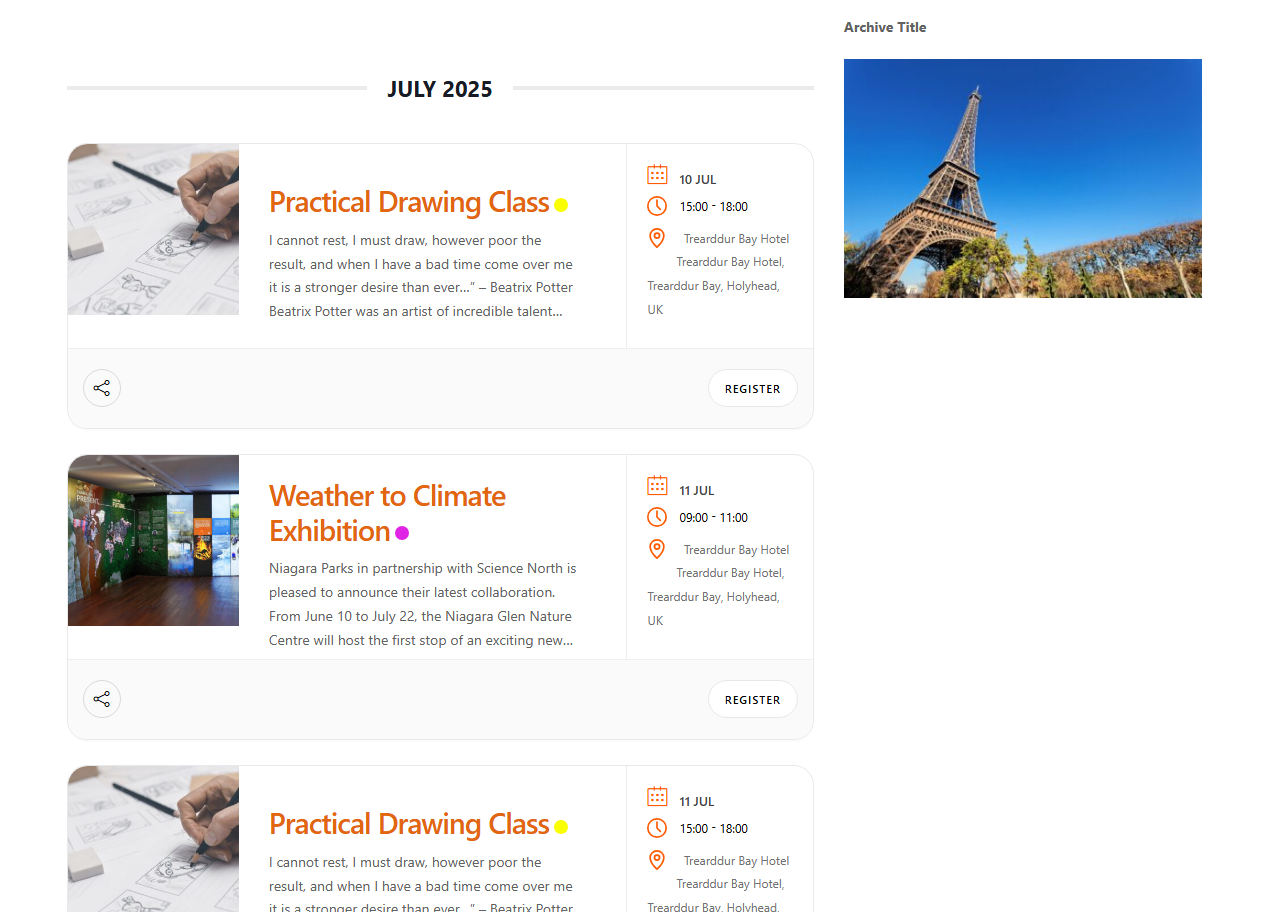Click Trearddur Bay Hotel location in first event

(736, 239)
